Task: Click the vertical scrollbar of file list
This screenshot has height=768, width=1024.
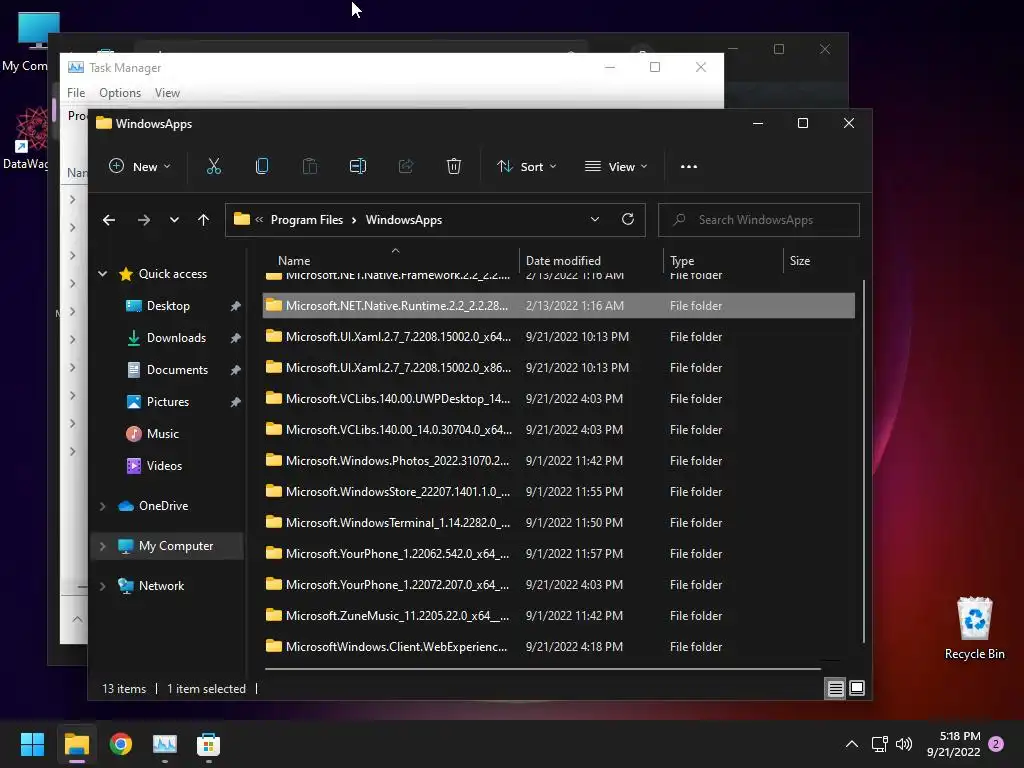Action: click(x=864, y=460)
